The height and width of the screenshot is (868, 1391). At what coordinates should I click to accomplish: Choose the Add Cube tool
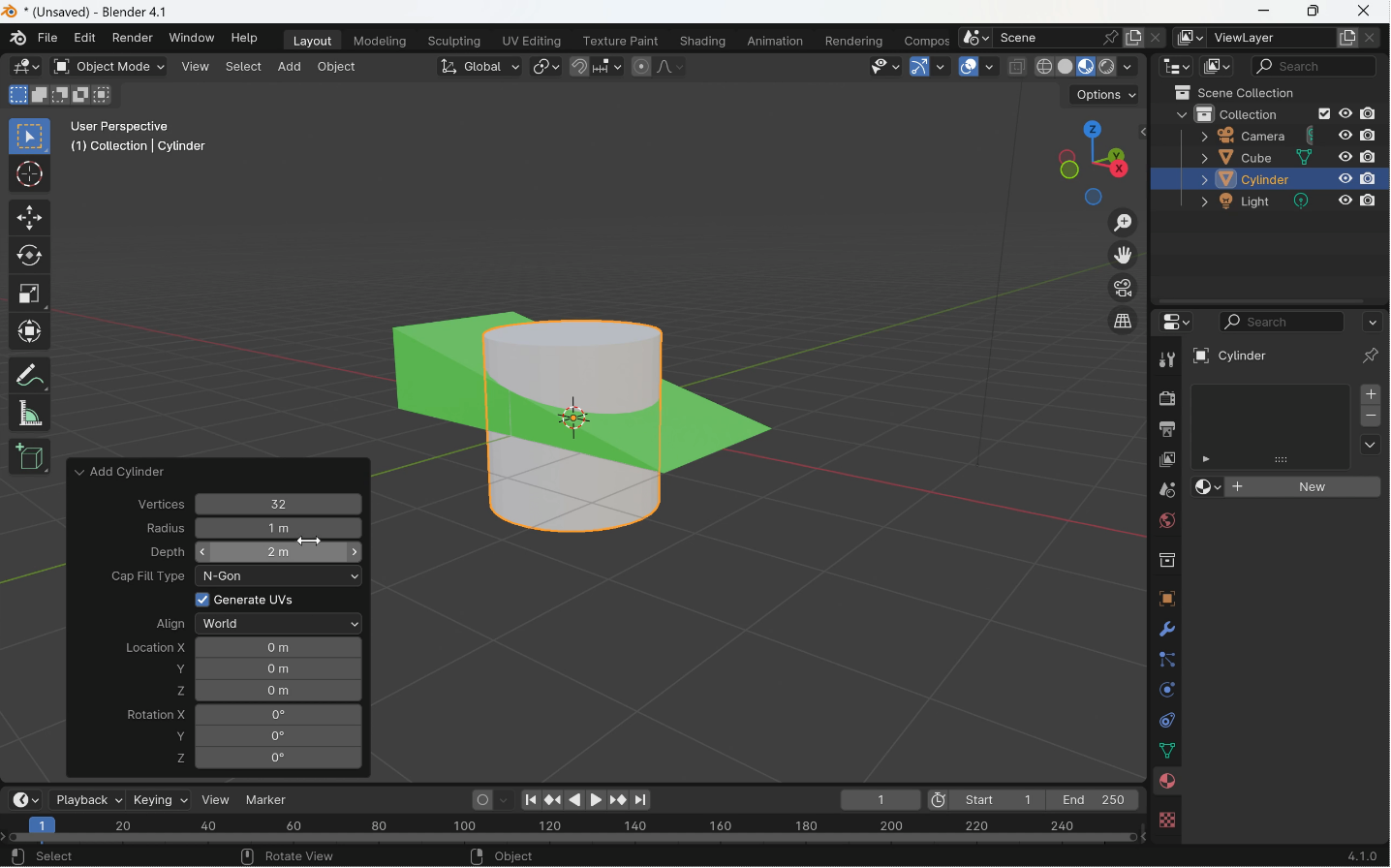click(29, 456)
